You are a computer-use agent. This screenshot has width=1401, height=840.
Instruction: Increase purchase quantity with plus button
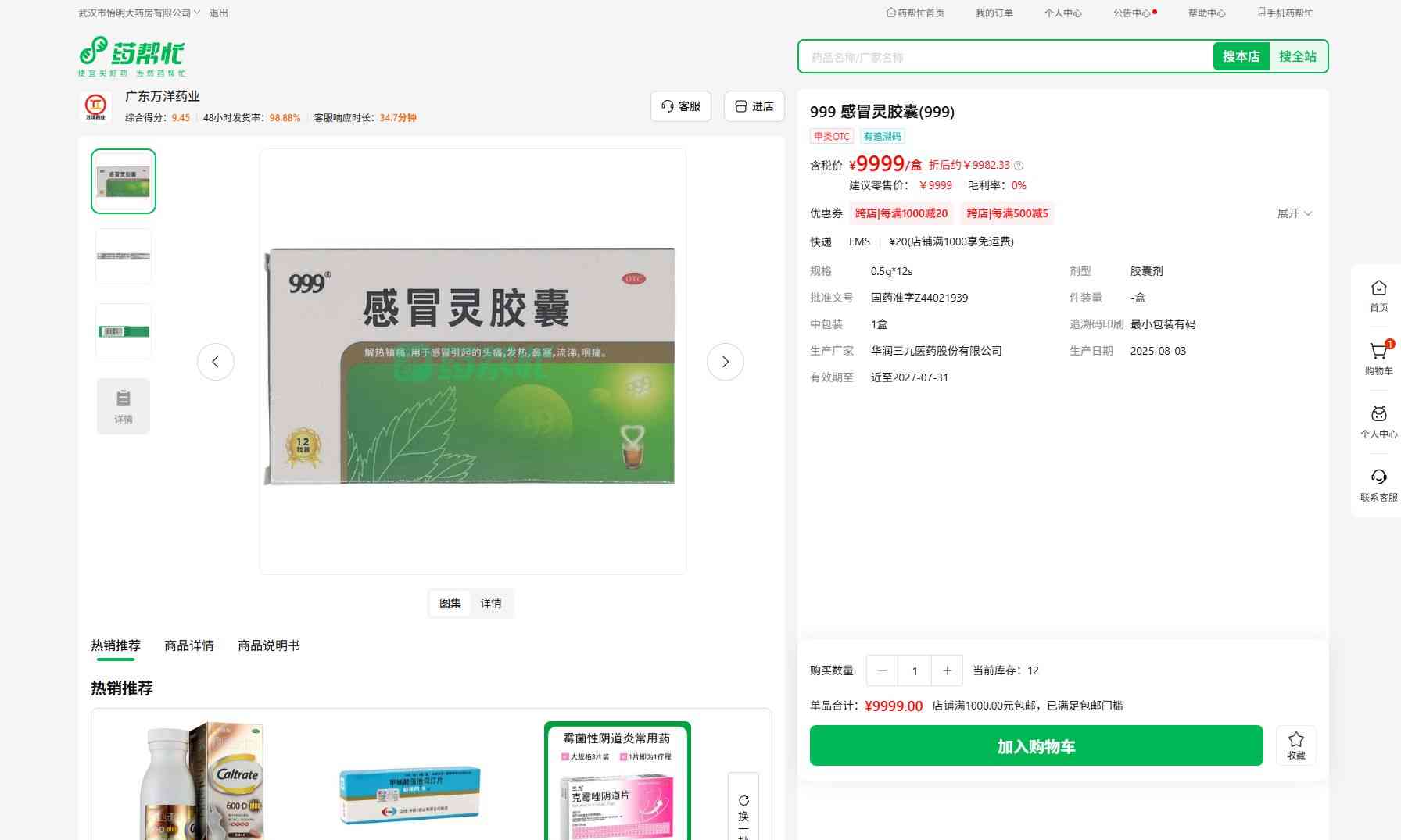point(947,670)
